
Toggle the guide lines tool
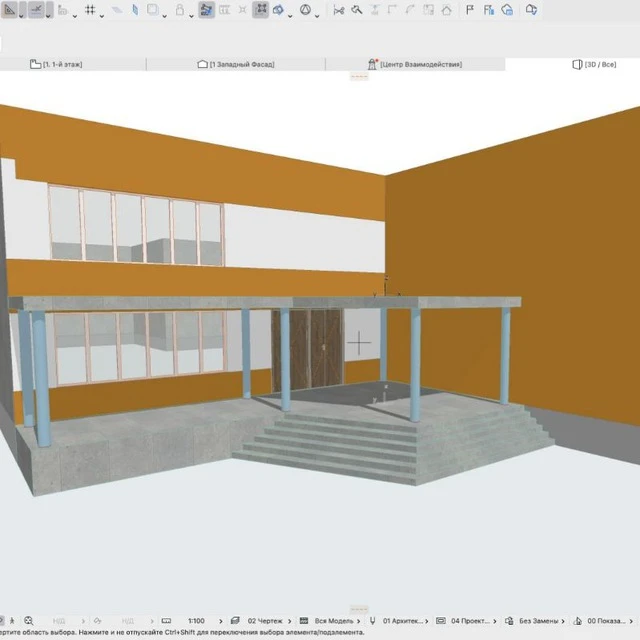37,10
